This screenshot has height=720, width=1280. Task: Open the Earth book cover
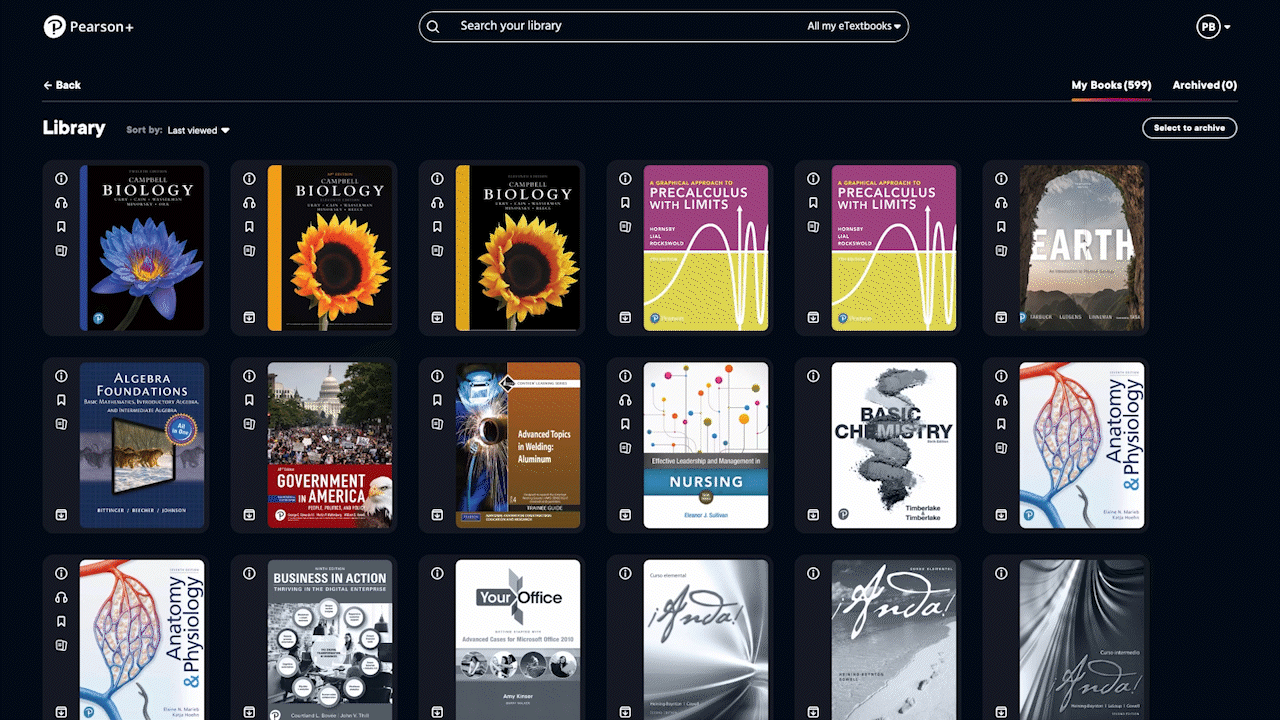pyautogui.click(x=1082, y=248)
